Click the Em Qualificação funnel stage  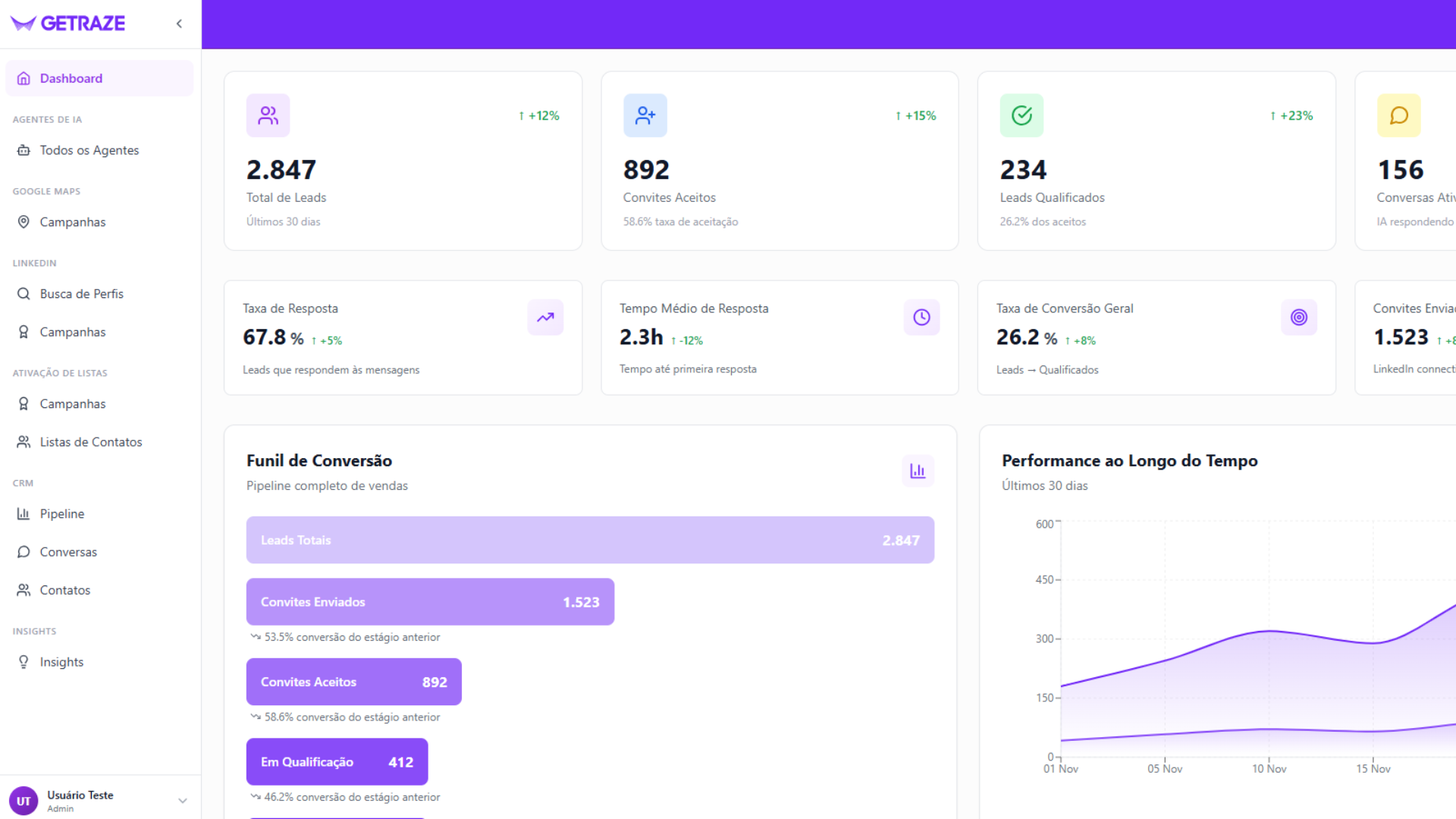[337, 761]
